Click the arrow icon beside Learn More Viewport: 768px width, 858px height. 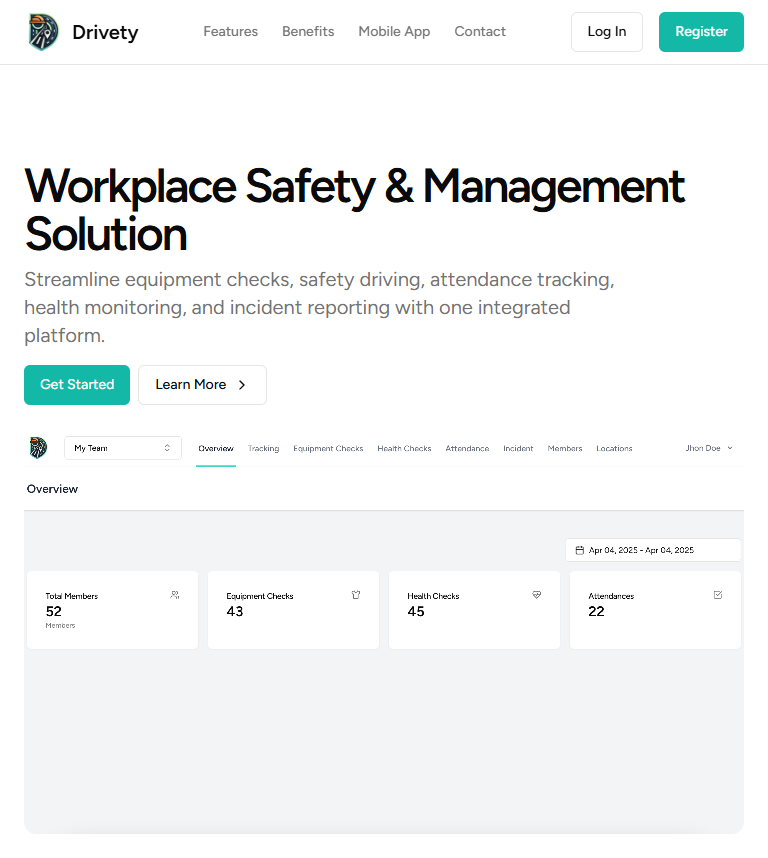click(242, 385)
